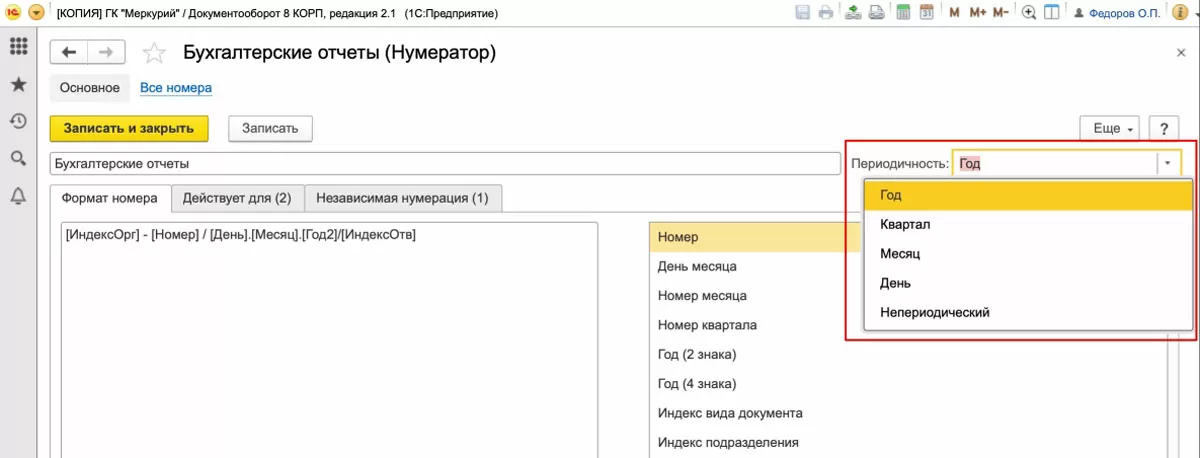This screenshot has height=458, width=1200.
Task: Select Год (4 знака) in the list
Action: (697, 384)
